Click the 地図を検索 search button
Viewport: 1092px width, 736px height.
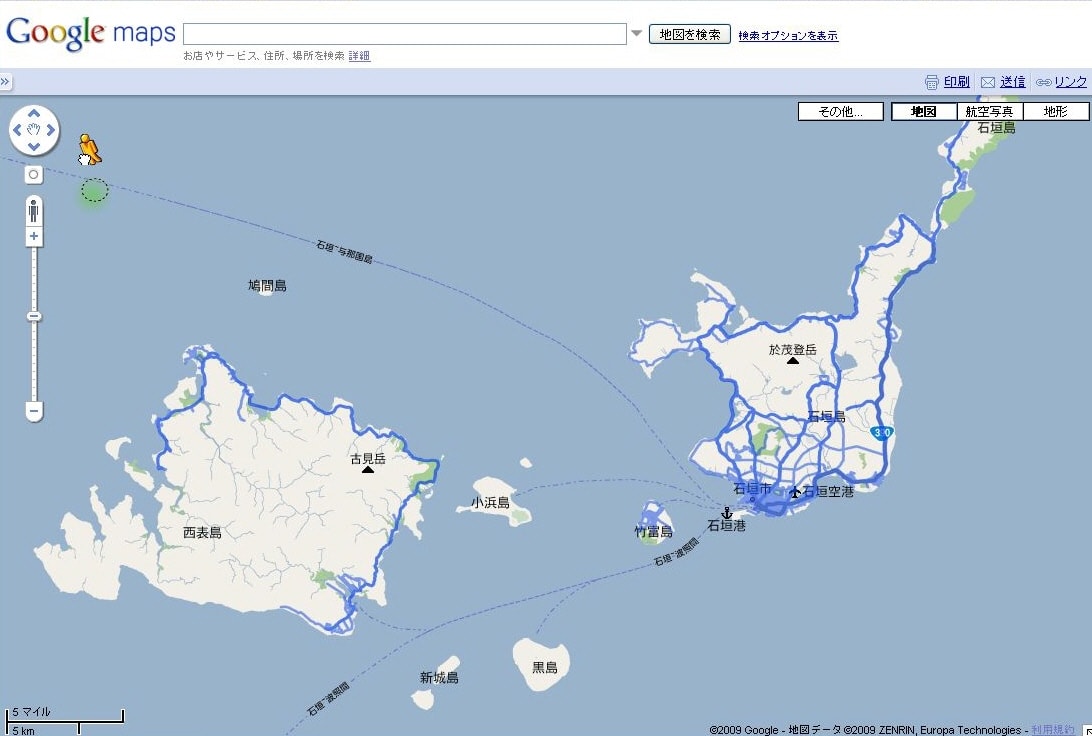(690, 34)
